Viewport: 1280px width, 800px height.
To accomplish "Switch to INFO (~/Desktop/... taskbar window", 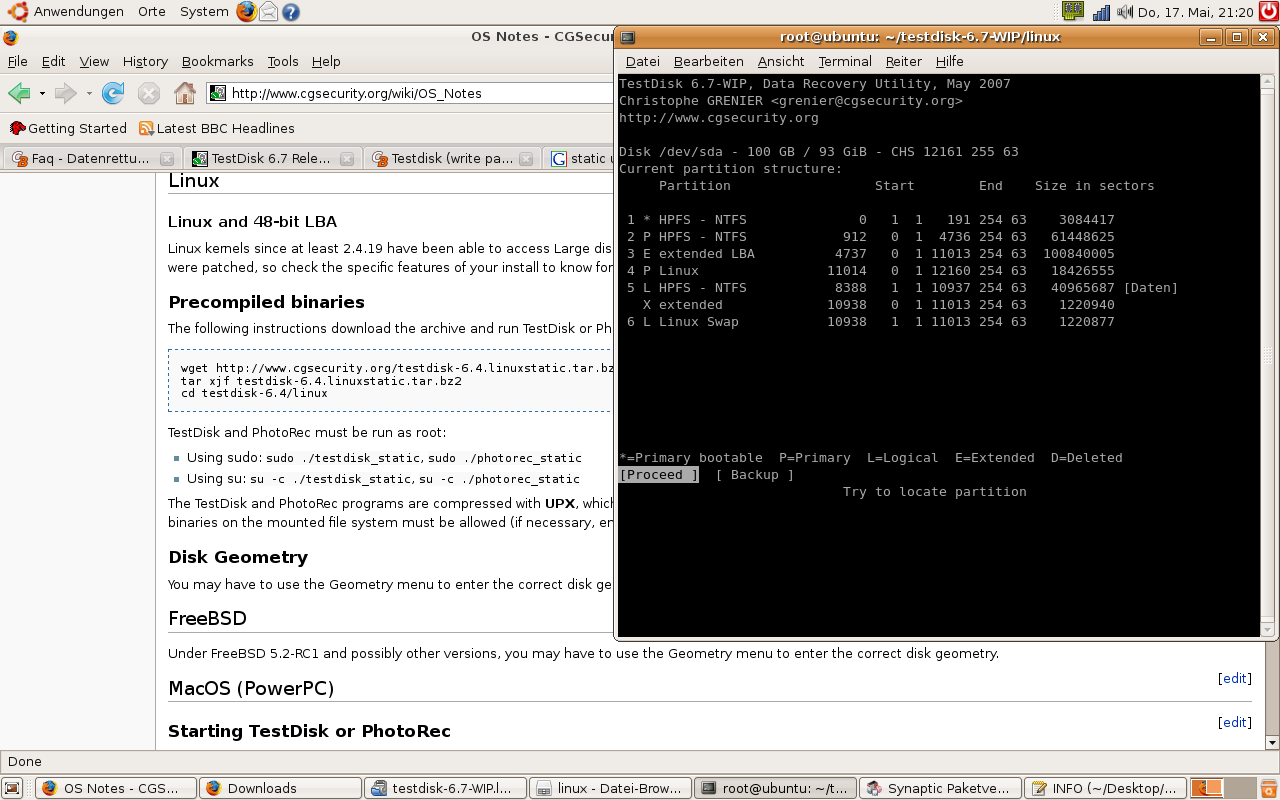I will [x=1105, y=788].
